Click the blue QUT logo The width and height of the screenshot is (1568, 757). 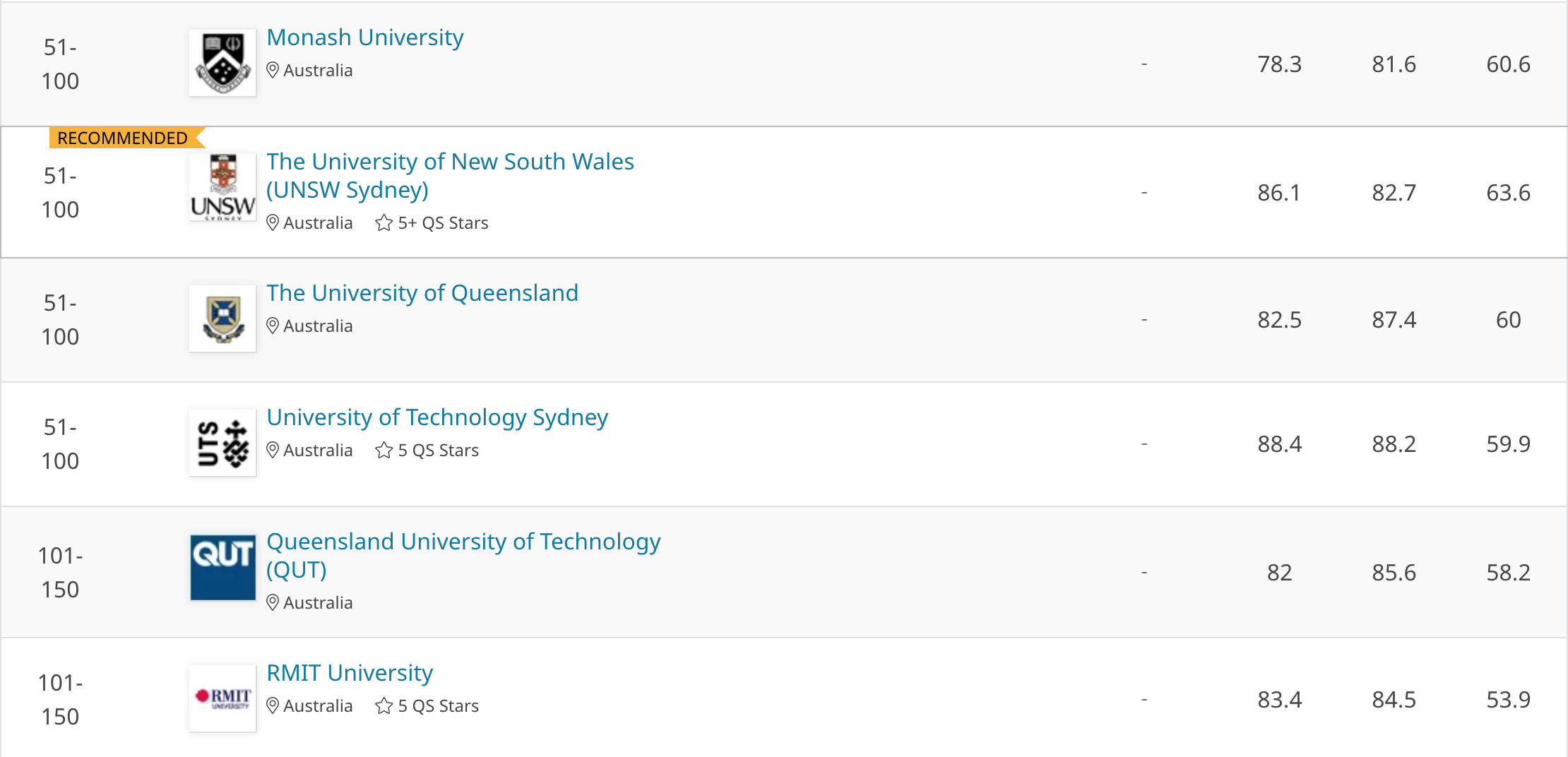[x=222, y=567]
